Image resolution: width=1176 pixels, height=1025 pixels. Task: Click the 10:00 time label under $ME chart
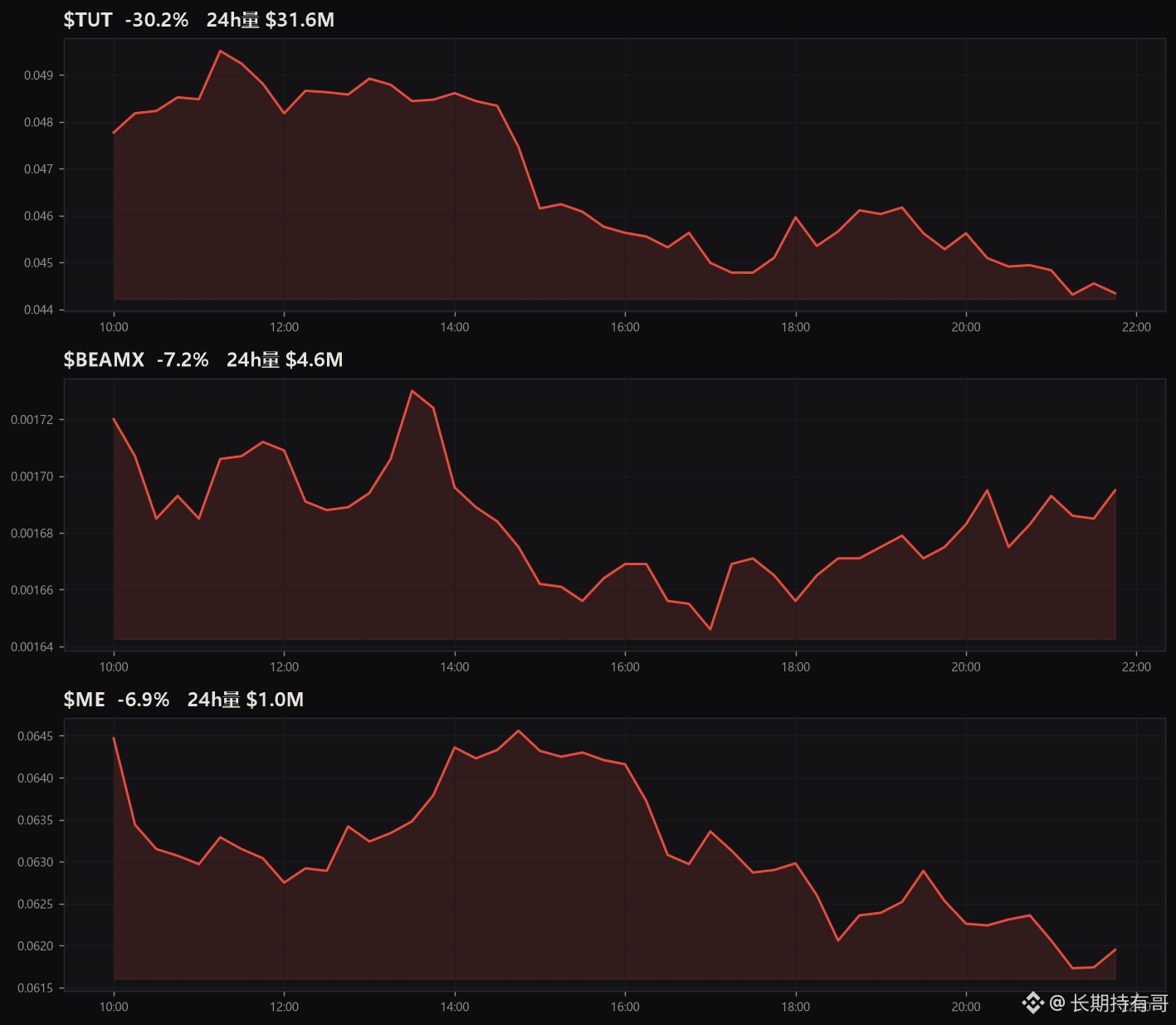pyautogui.click(x=114, y=1007)
